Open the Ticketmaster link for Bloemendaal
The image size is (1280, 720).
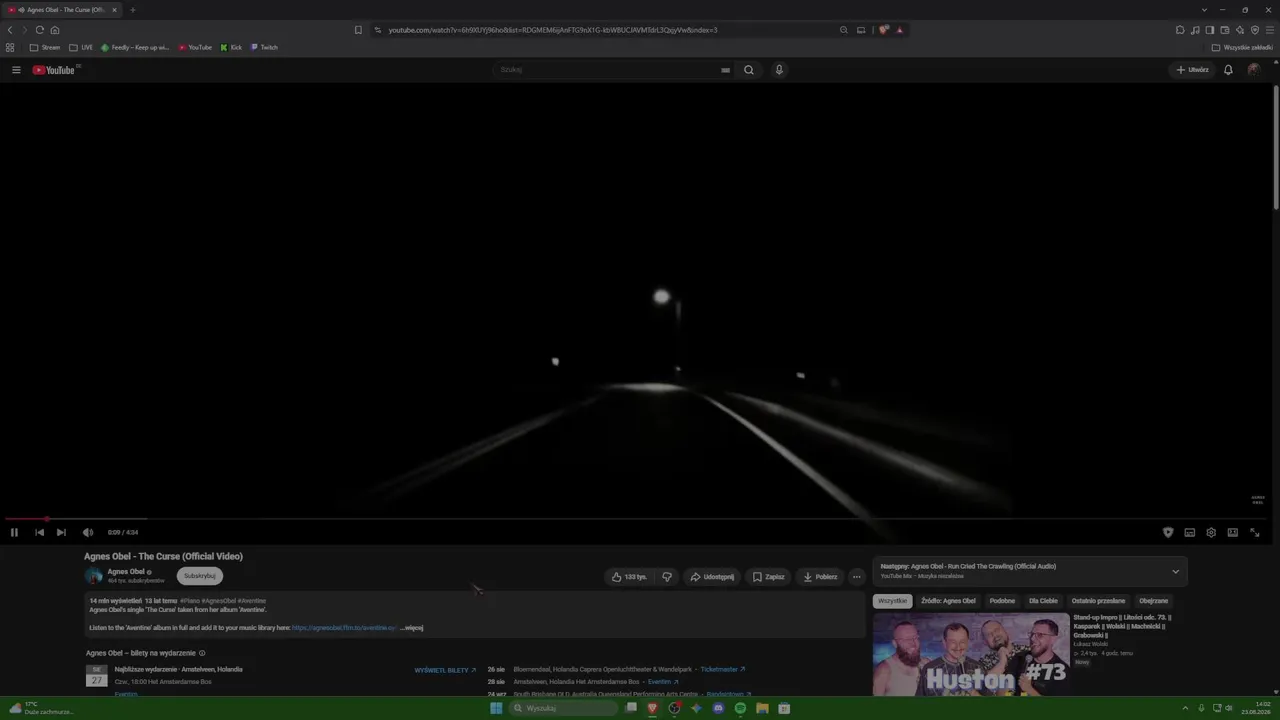723,669
